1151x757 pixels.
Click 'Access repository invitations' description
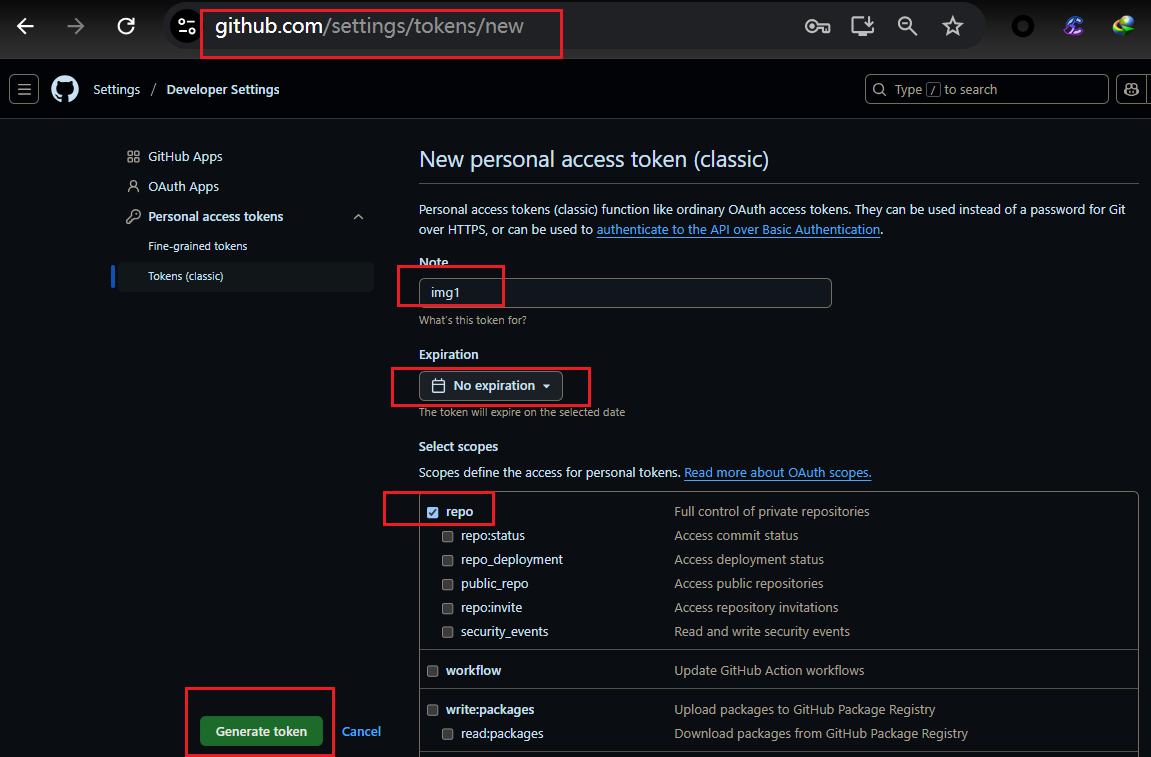pyautogui.click(x=756, y=608)
